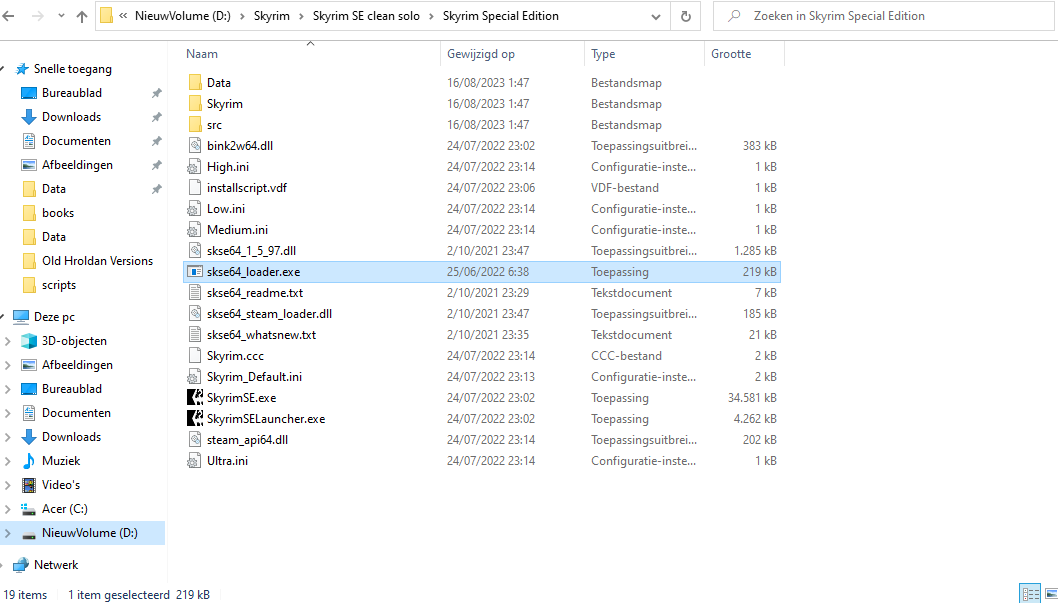Select skse64_whatsnew.txt document icon
This screenshot has width=1058, height=603.
[195, 334]
